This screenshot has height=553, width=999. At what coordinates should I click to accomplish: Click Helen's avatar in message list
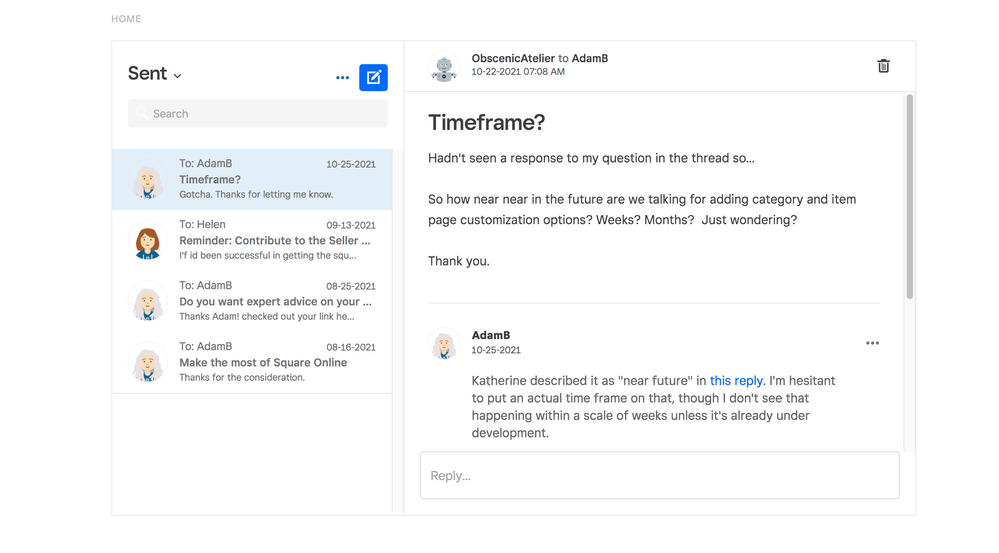coord(148,241)
